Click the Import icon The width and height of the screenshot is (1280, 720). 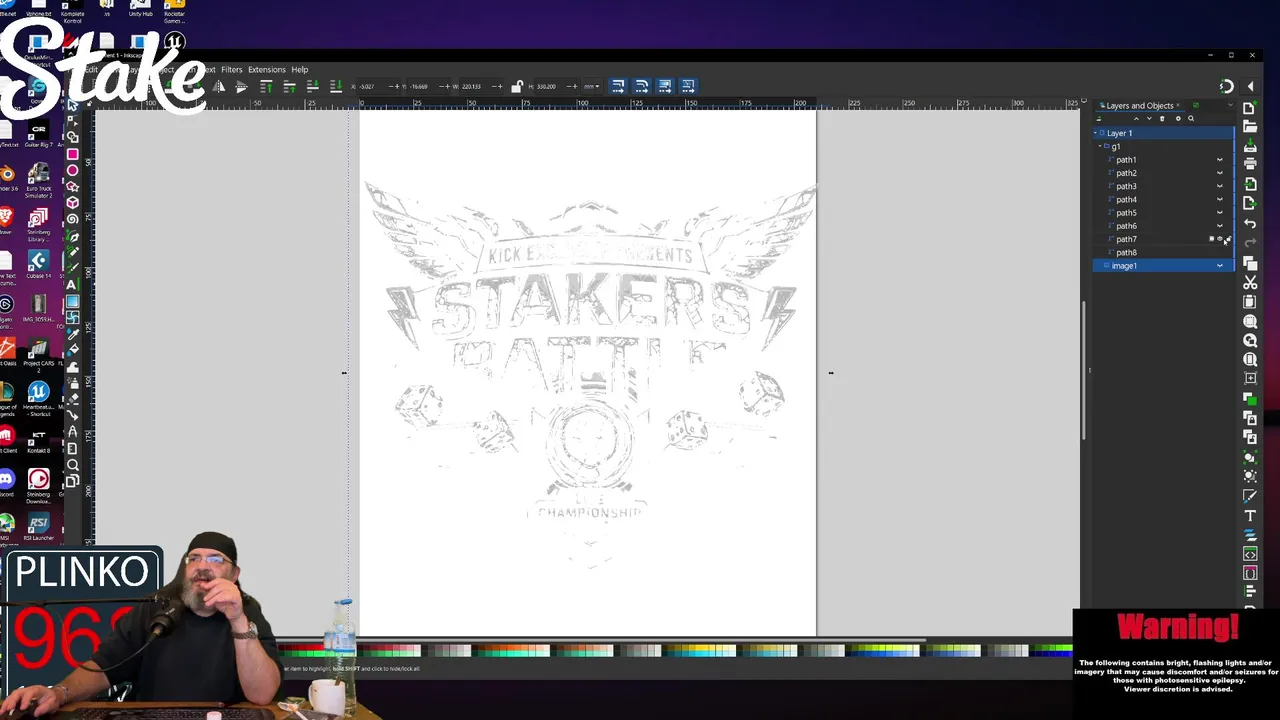(x=1249, y=184)
